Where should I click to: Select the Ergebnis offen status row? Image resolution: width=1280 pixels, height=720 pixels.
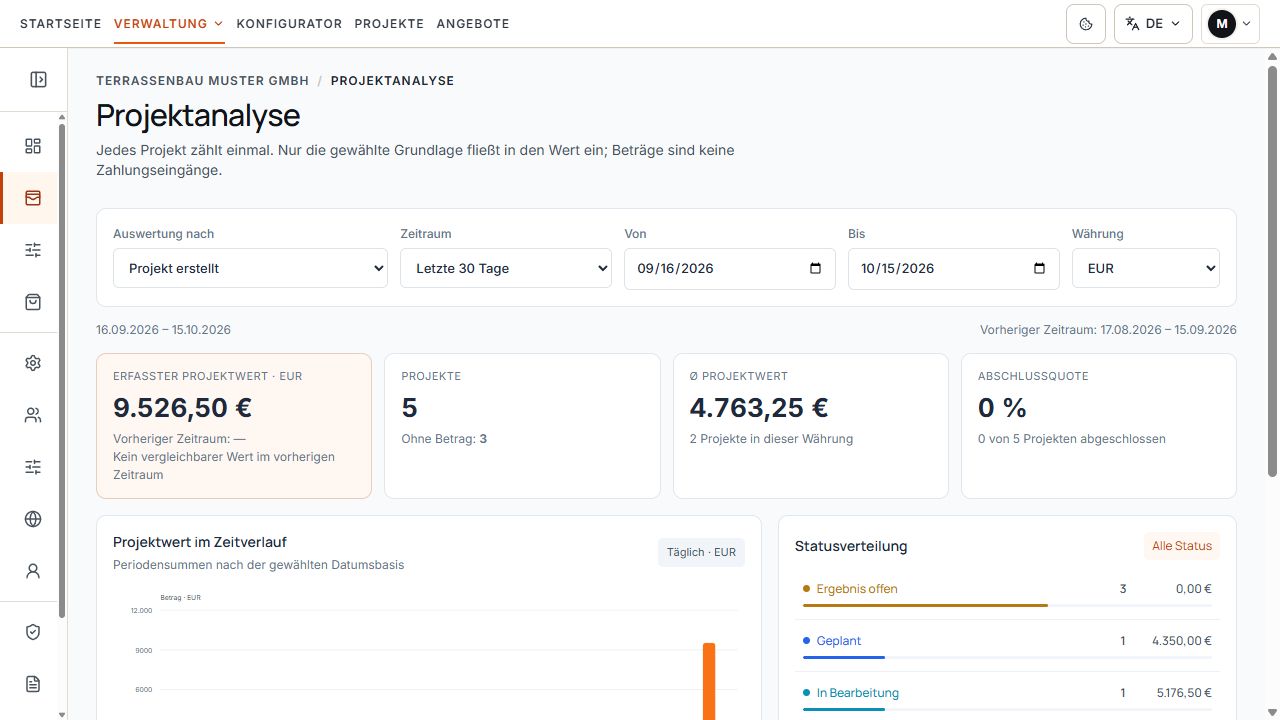[x=1007, y=593]
